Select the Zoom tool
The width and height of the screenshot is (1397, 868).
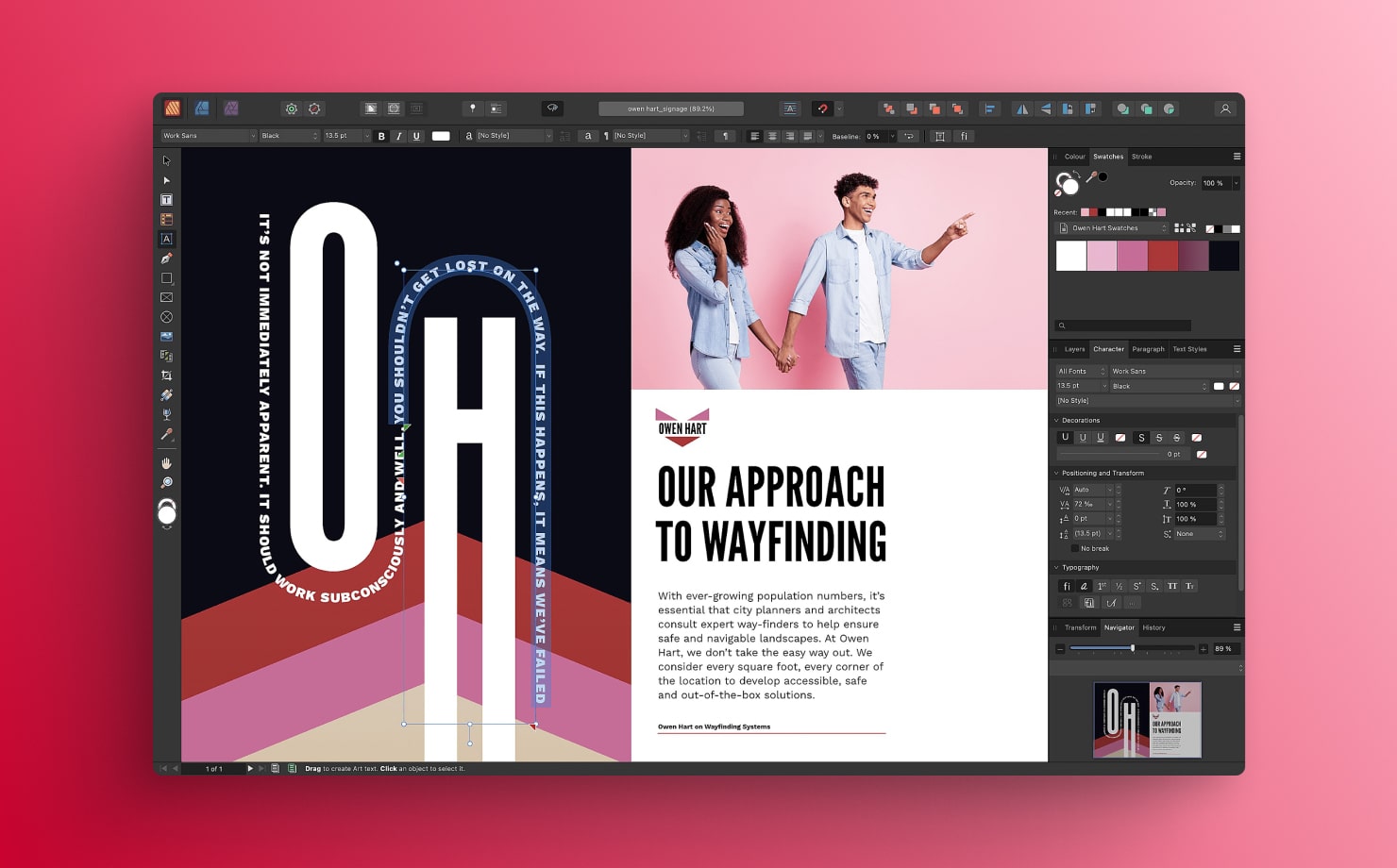(167, 482)
